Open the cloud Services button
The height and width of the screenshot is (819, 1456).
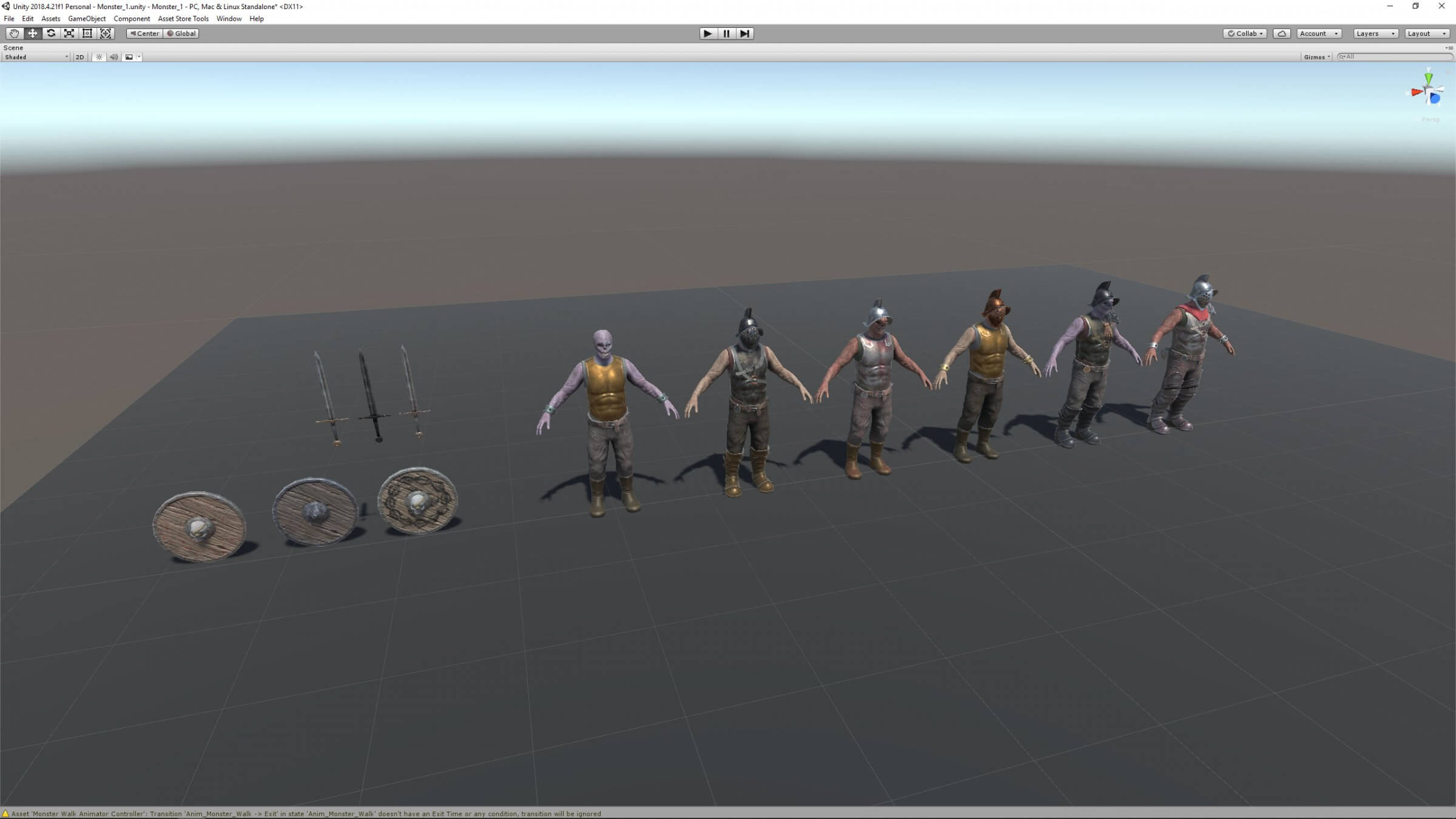point(1281,33)
